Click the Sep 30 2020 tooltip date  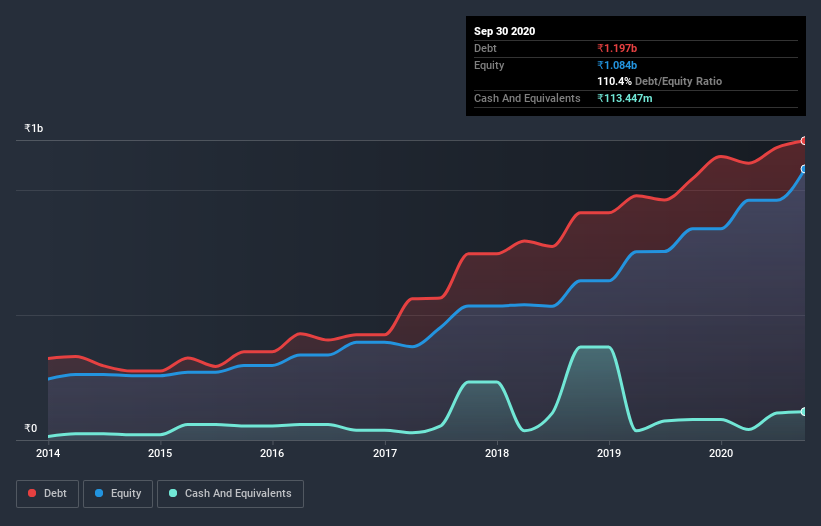point(505,31)
